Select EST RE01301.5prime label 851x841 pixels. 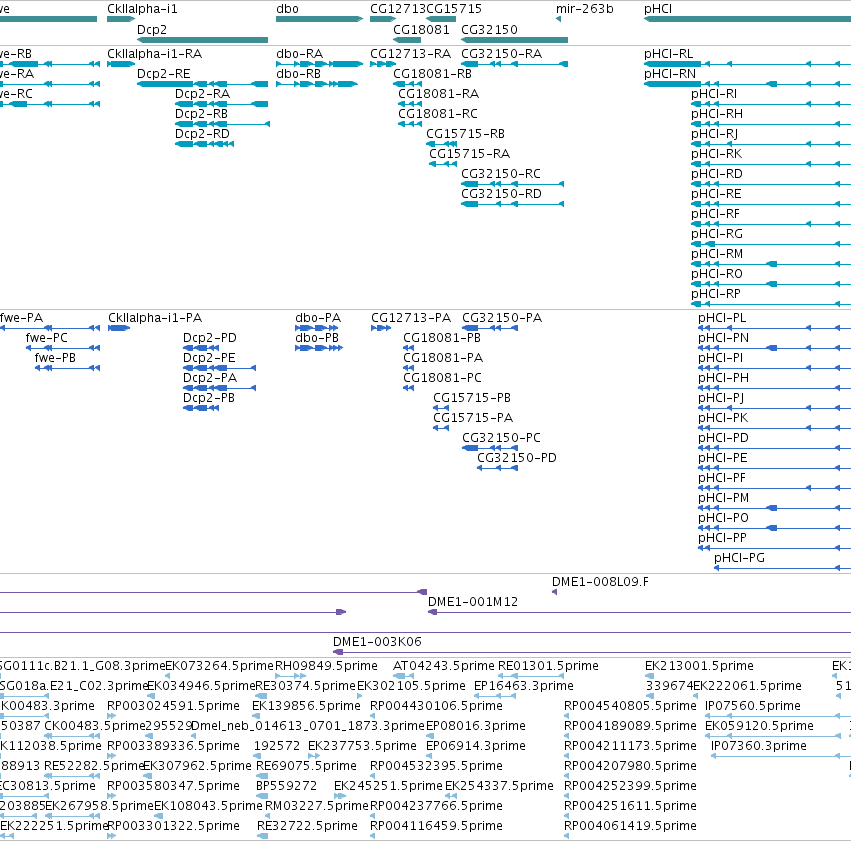pyautogui.click(x=548, y=666)
